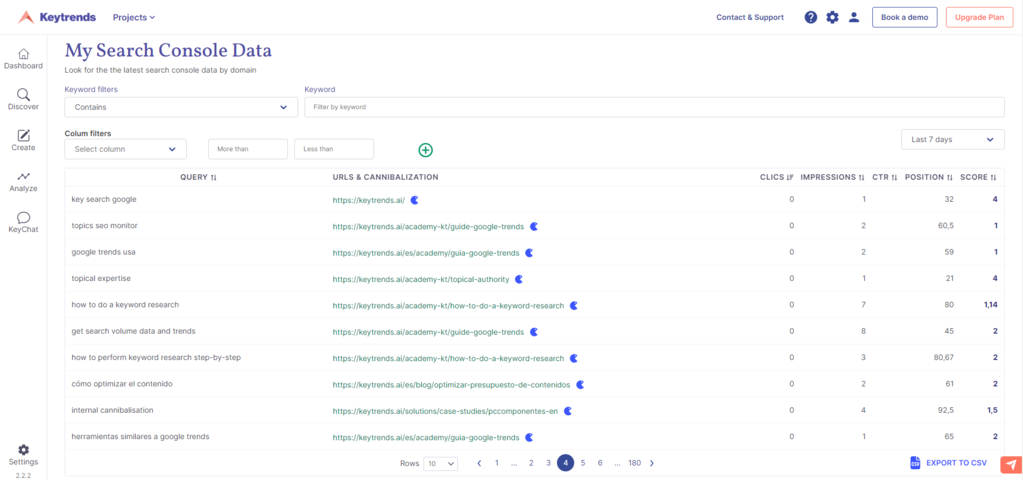
Task: Click Filter by keyword input field
Action: point(654,107)
